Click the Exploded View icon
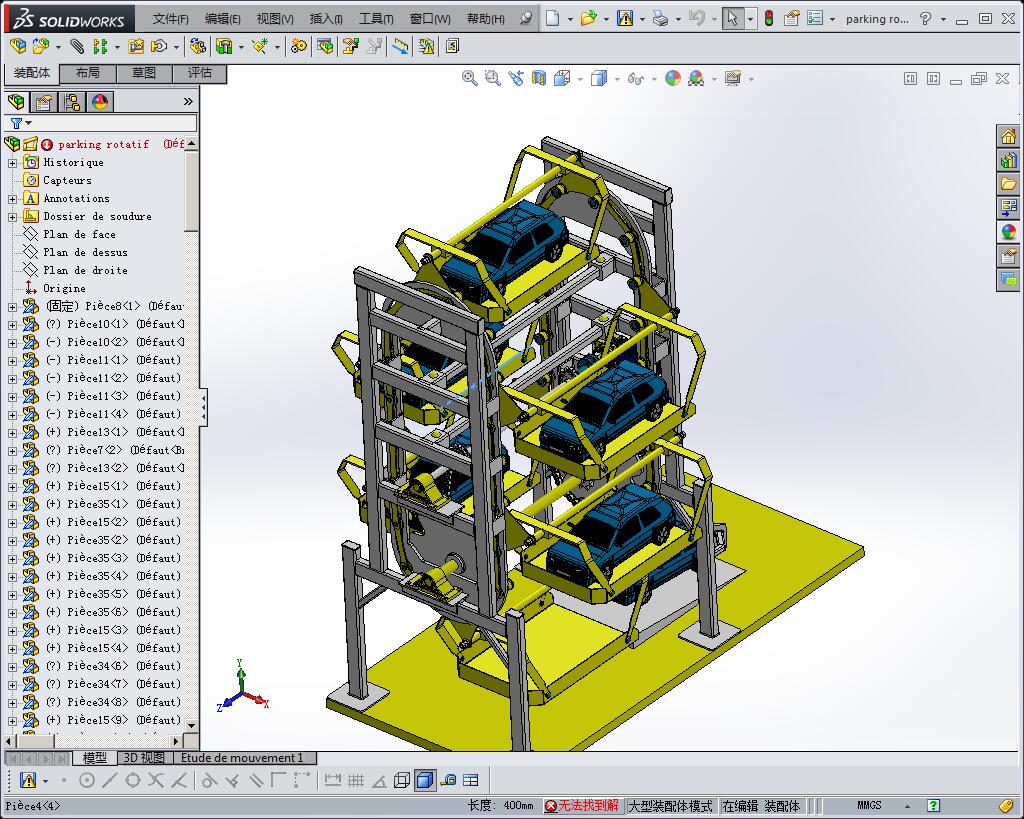This screenshot has width=1024, height=819. (x=351, y=46)
